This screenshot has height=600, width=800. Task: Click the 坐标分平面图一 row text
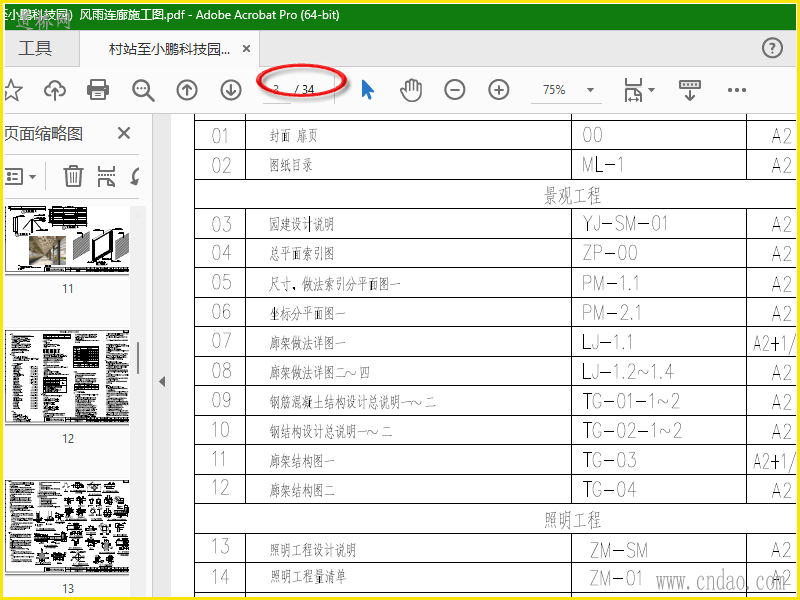307,313
